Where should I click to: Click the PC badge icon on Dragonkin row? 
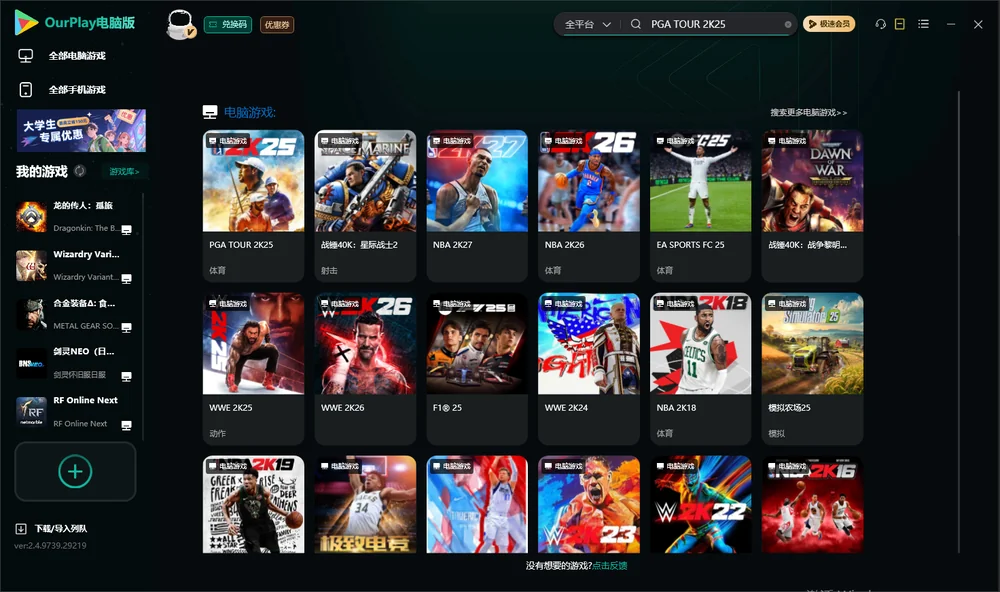[126, 230]
